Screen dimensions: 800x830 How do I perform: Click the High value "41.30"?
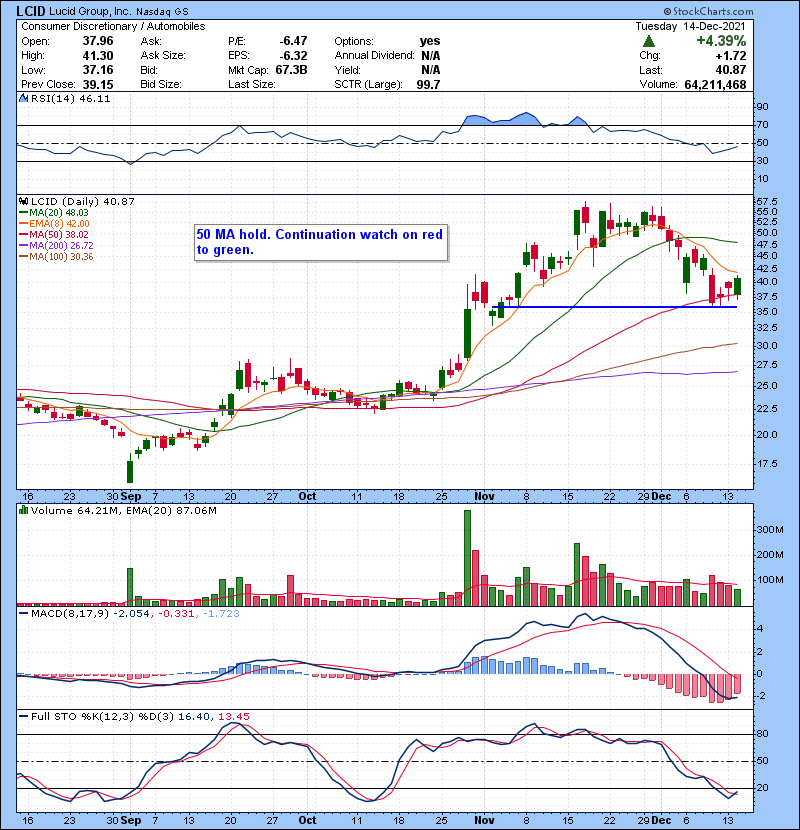point(98,56)
